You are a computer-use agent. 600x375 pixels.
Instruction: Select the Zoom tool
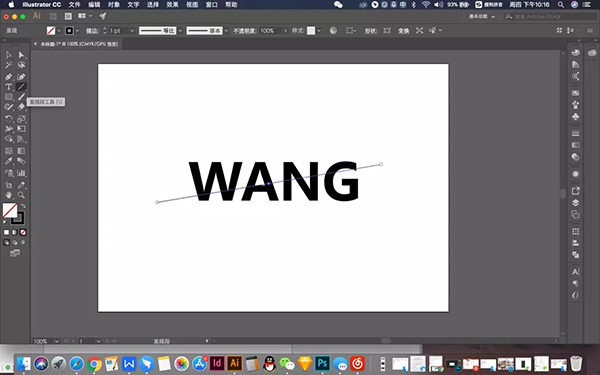tap(21, 195)
